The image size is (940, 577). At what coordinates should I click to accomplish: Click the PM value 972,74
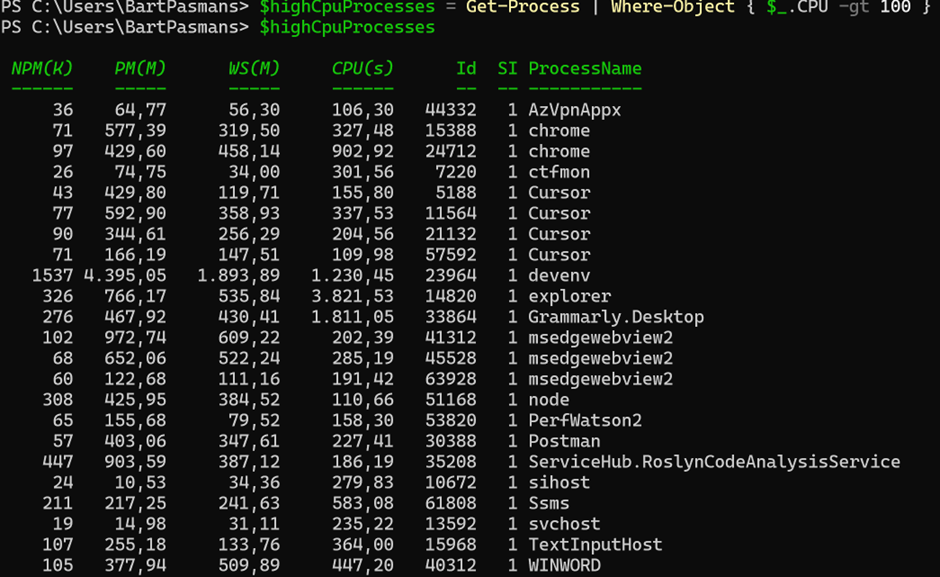pos(135,338)
